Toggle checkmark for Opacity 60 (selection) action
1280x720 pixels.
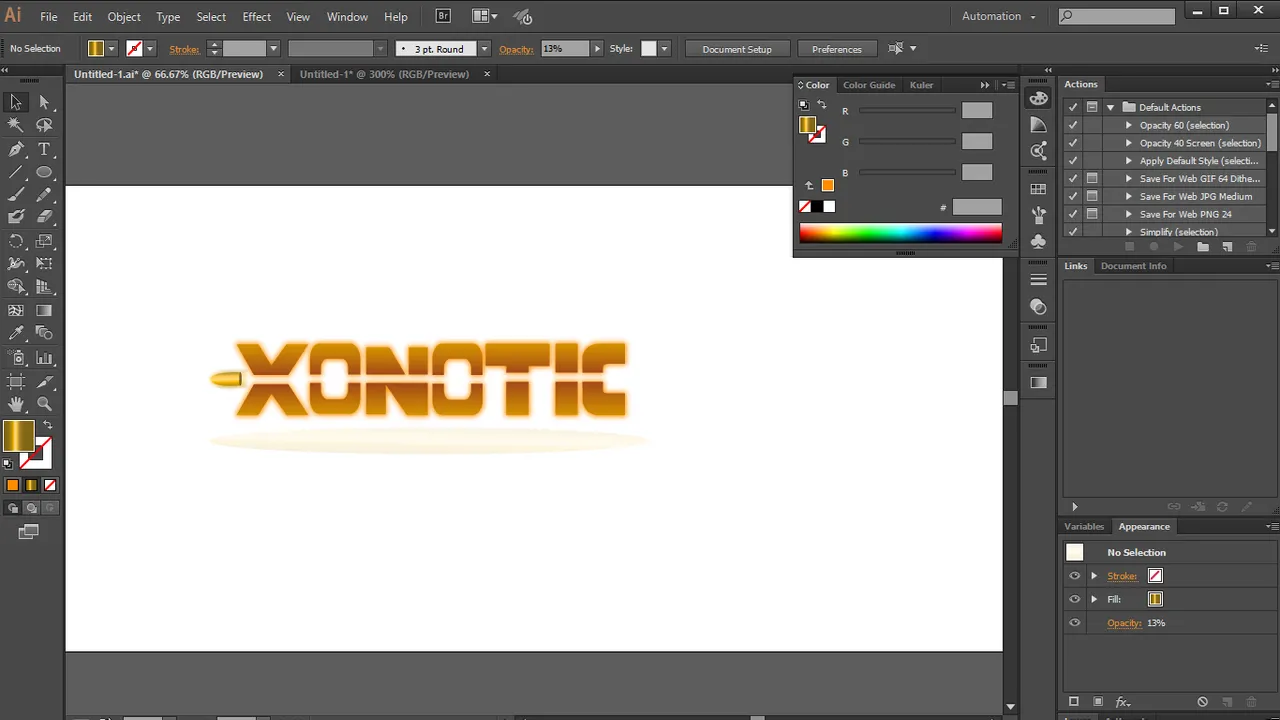(x=1073, y=125)
